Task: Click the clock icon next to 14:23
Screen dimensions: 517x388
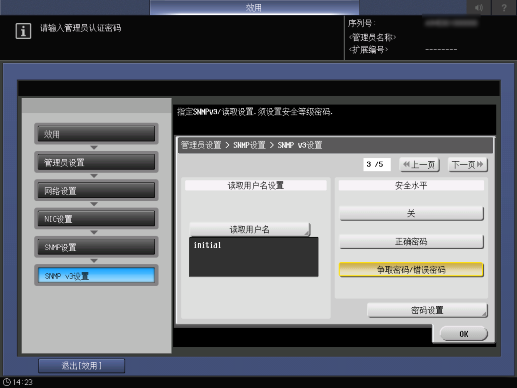Action: (x=7, y=382)
